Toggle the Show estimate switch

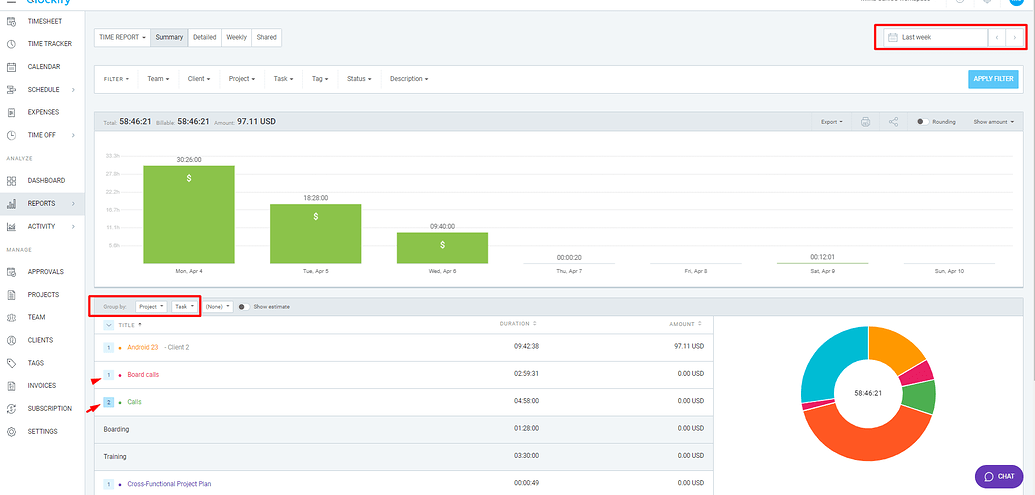pyautogui.click(x=244, y=307)
